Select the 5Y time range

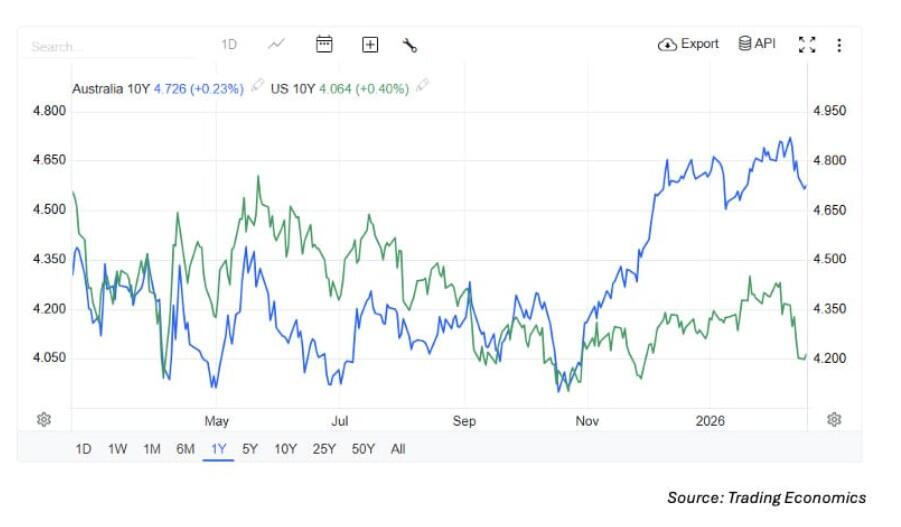(250, 449)
